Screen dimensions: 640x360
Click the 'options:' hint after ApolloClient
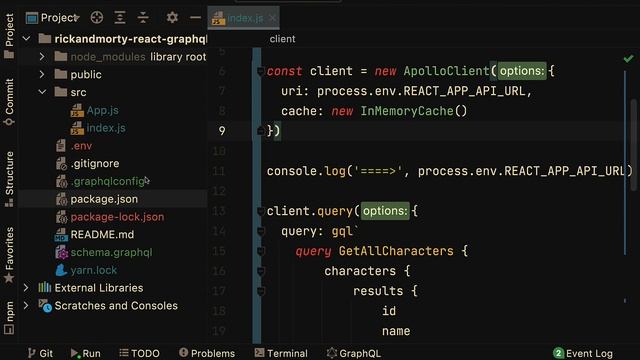click(522, 71)
